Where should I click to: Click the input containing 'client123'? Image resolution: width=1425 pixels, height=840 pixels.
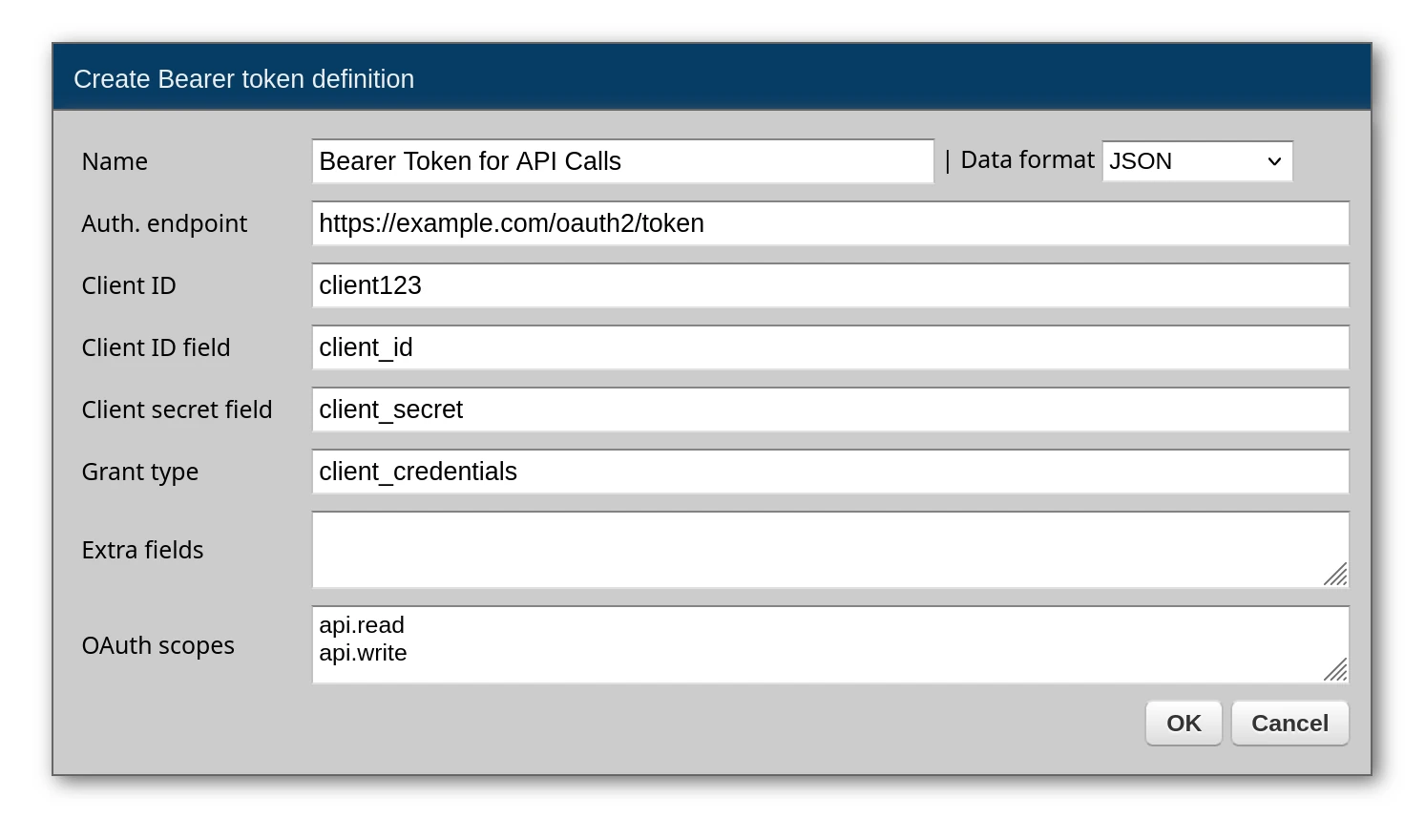tap(830, 285)
